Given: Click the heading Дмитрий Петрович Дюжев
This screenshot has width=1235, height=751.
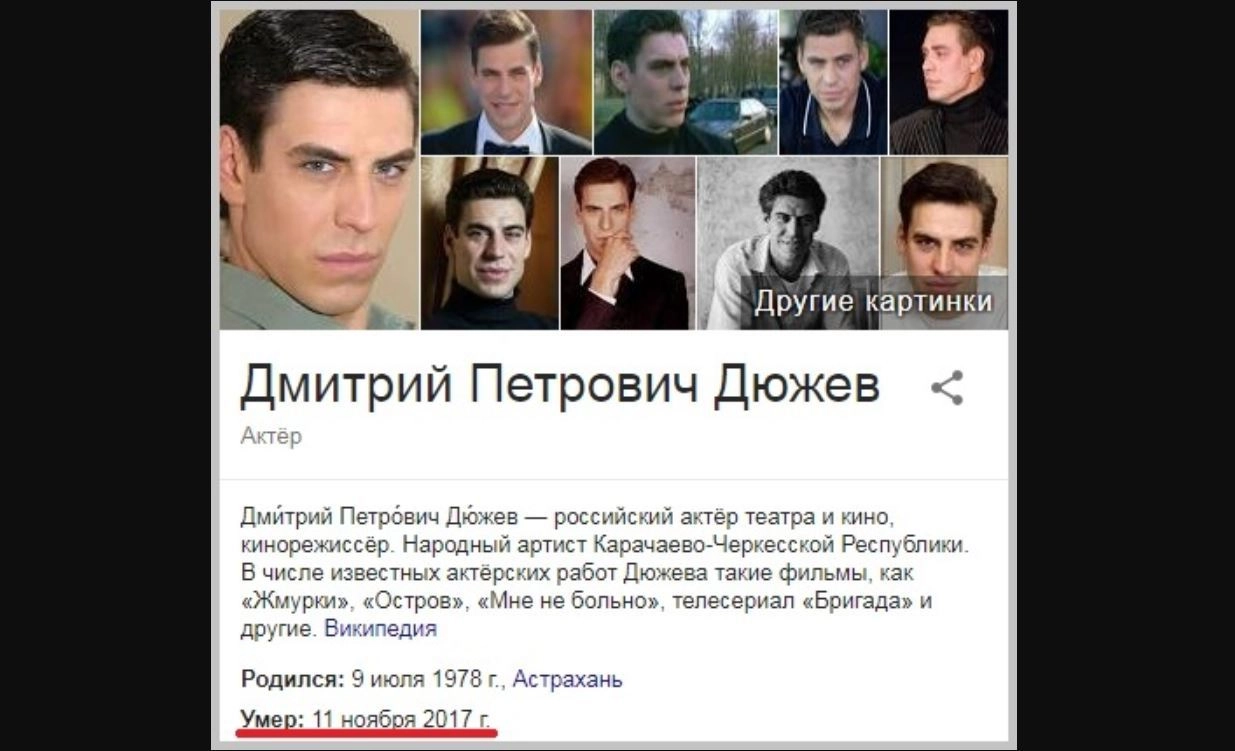Looking at the screenshot, I should coord(560,386).
